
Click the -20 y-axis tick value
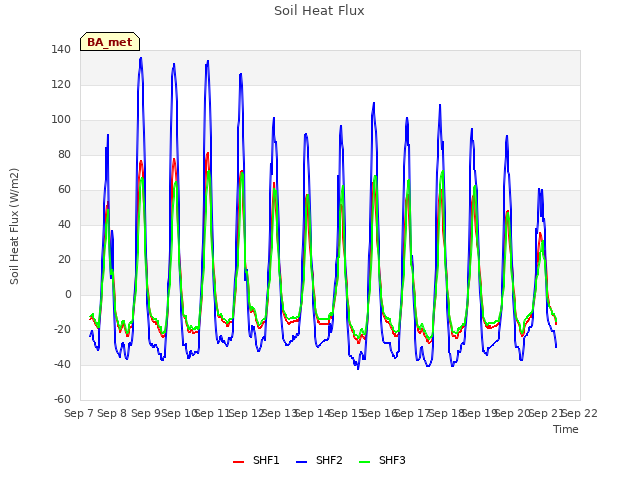[x=62, y=329]
